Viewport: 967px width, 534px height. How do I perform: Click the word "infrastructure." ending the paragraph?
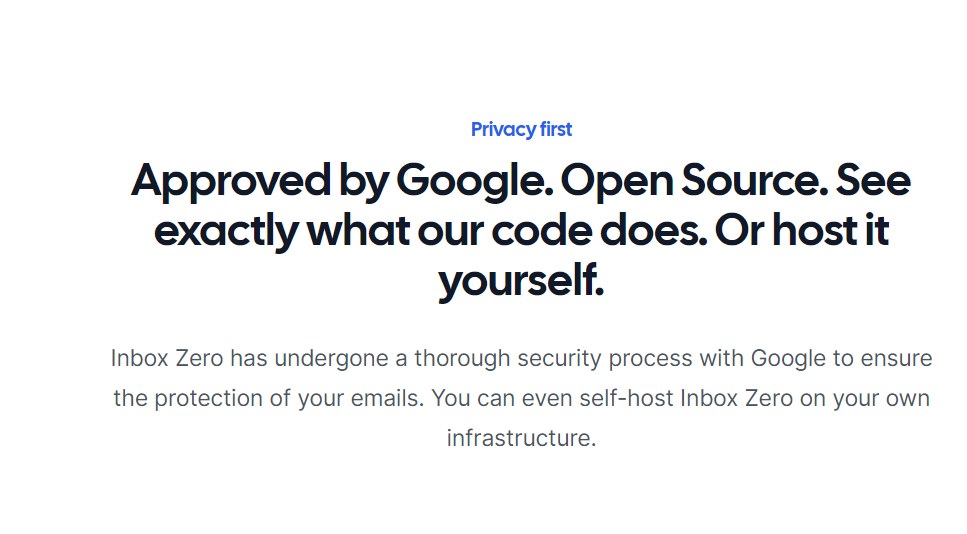(x=521, y=438)
